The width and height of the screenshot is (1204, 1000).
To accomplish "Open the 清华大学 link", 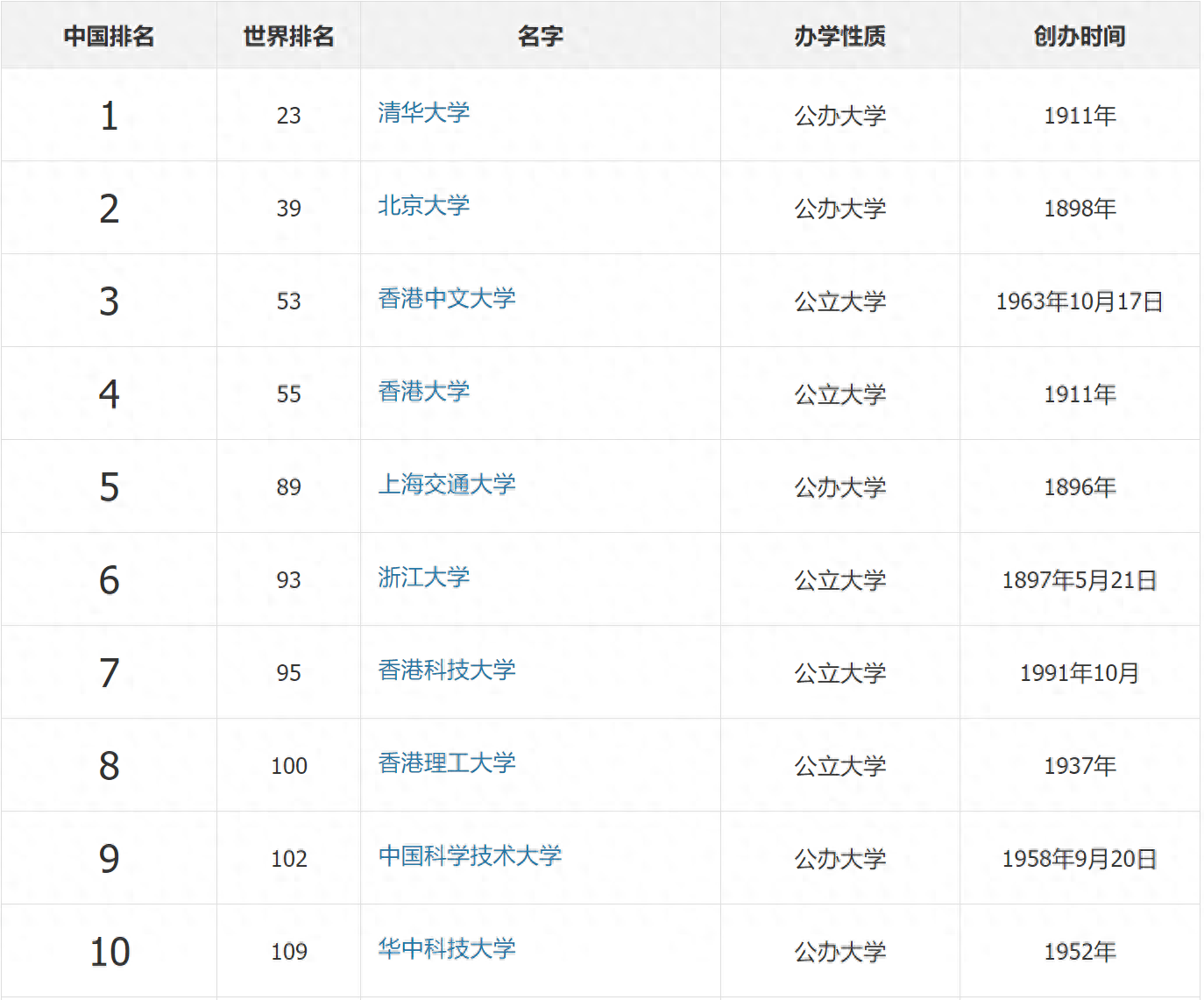I will (423, 113).
